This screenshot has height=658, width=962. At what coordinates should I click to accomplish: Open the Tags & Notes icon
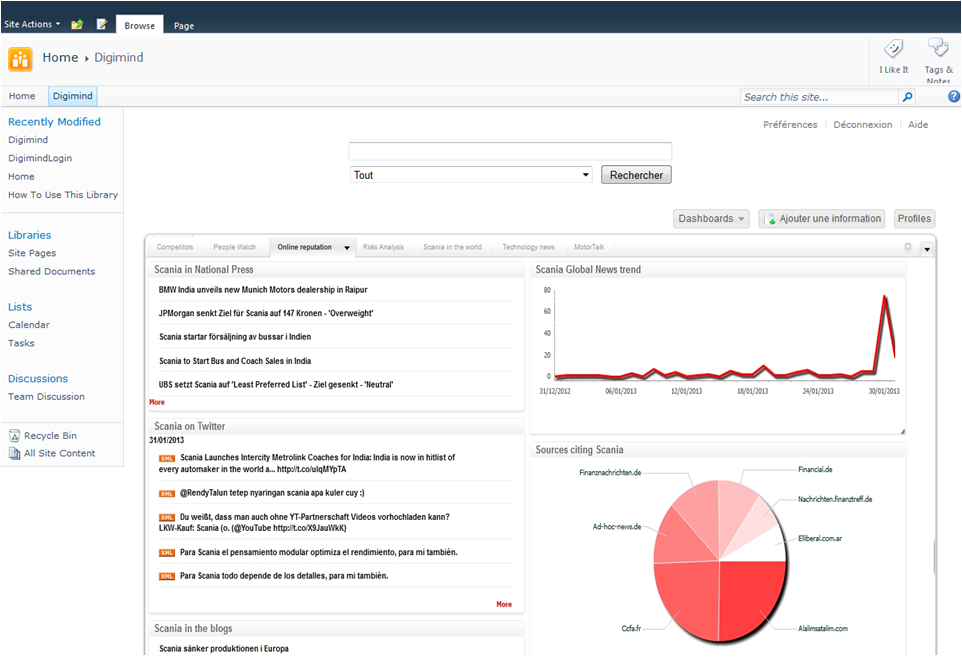click(937, 48)
